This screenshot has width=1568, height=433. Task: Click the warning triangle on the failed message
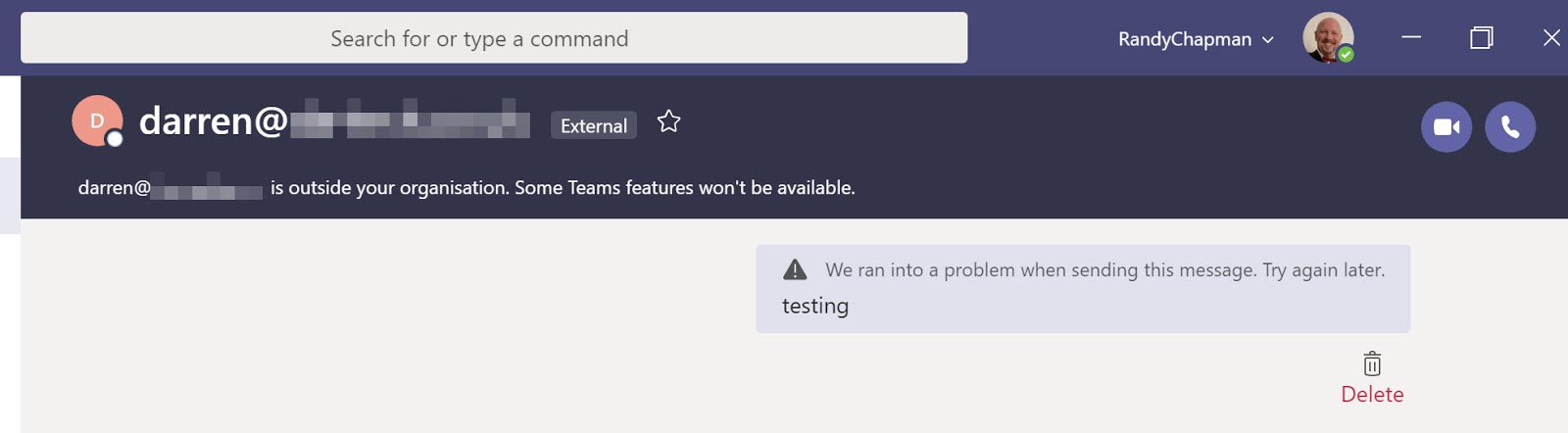(x=795, y=269)
